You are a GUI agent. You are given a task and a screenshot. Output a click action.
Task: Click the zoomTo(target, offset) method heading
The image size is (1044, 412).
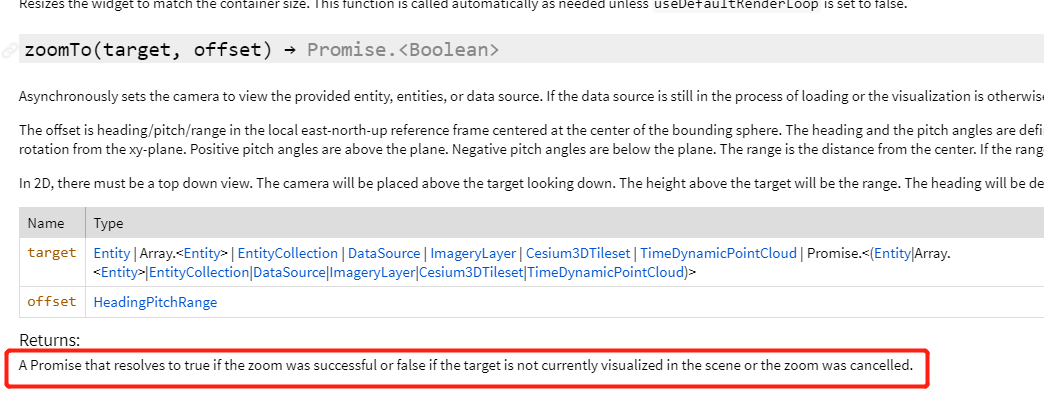(148, 49)
